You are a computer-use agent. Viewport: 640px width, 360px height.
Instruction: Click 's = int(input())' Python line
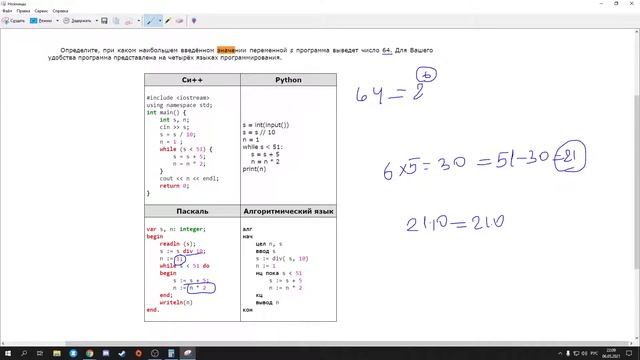[266, 125]
